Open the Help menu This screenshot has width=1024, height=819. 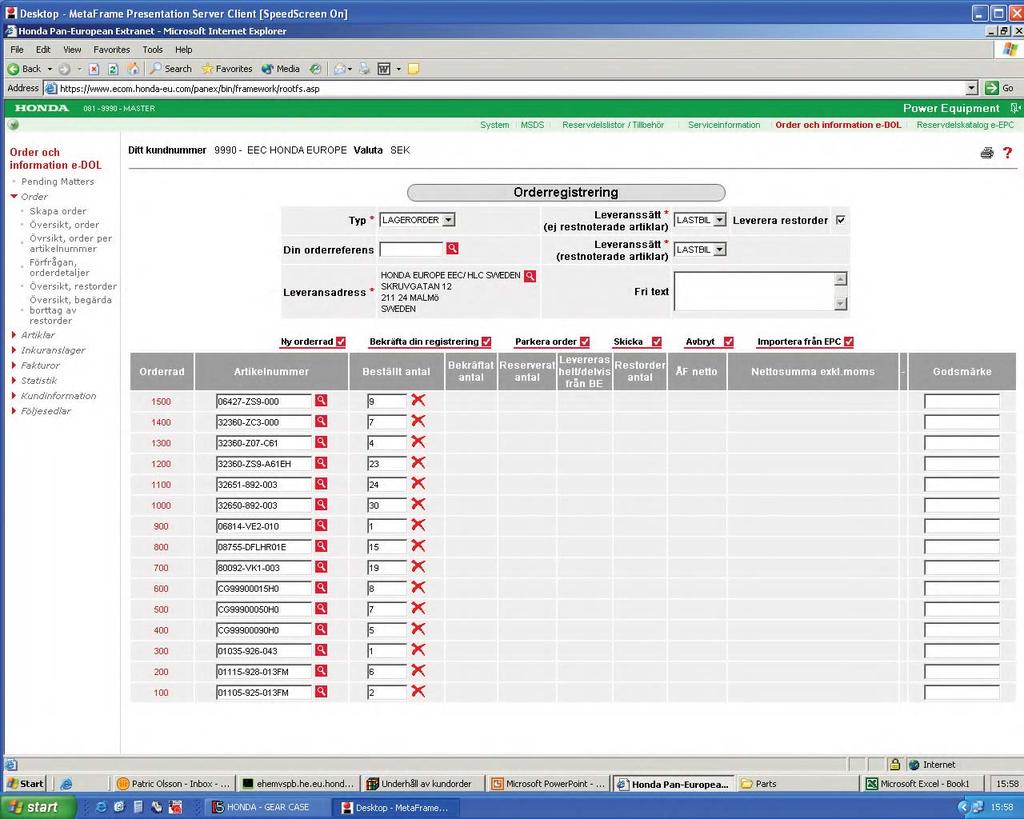tap(184, 50)
